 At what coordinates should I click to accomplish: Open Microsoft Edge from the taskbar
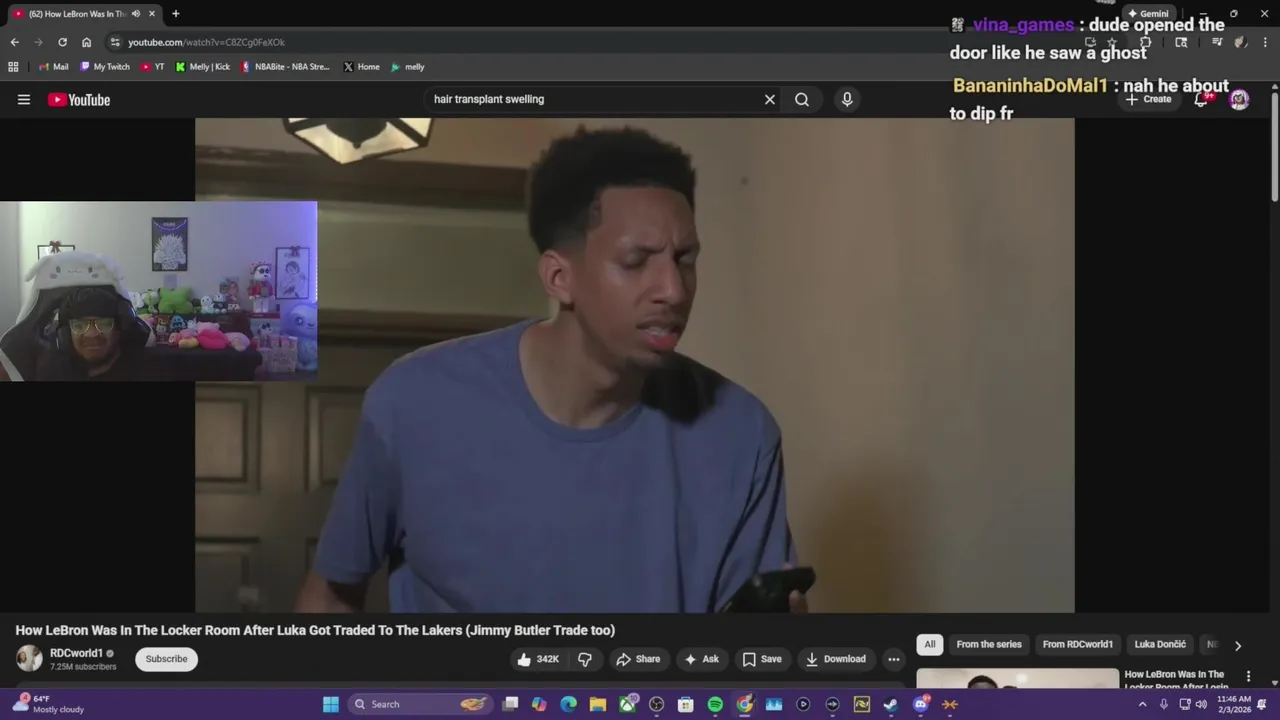click(568, 704)
